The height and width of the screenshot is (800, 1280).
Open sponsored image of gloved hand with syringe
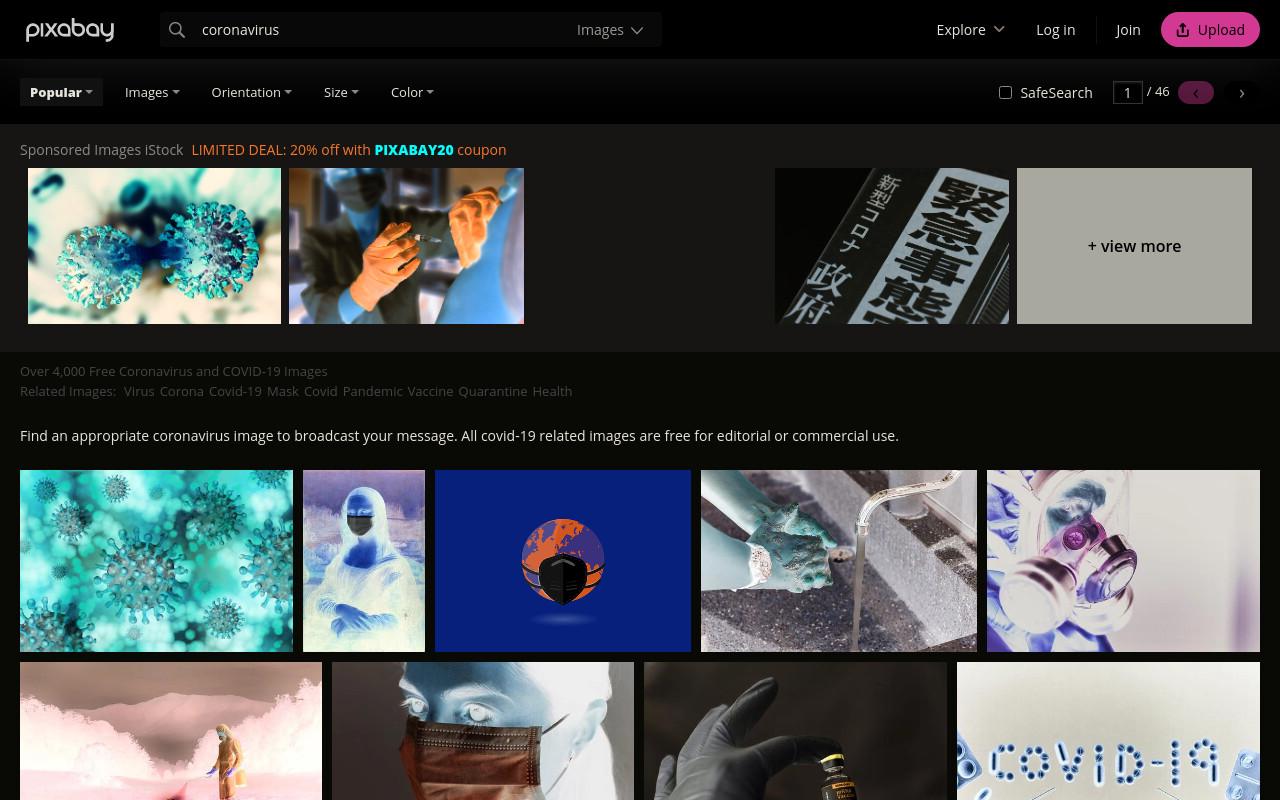(406, 246)
